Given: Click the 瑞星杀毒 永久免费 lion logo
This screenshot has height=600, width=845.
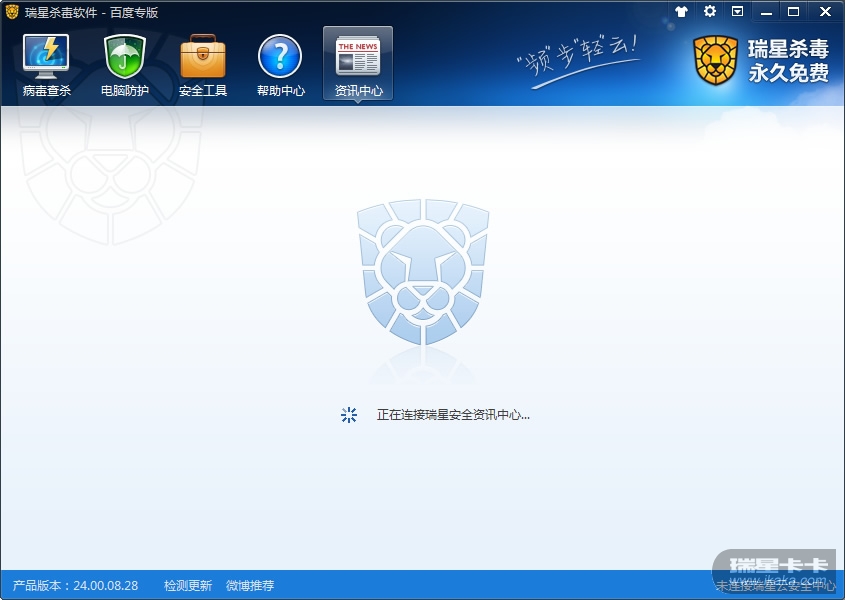Looking at the screenshot, I should coord(761,60).
